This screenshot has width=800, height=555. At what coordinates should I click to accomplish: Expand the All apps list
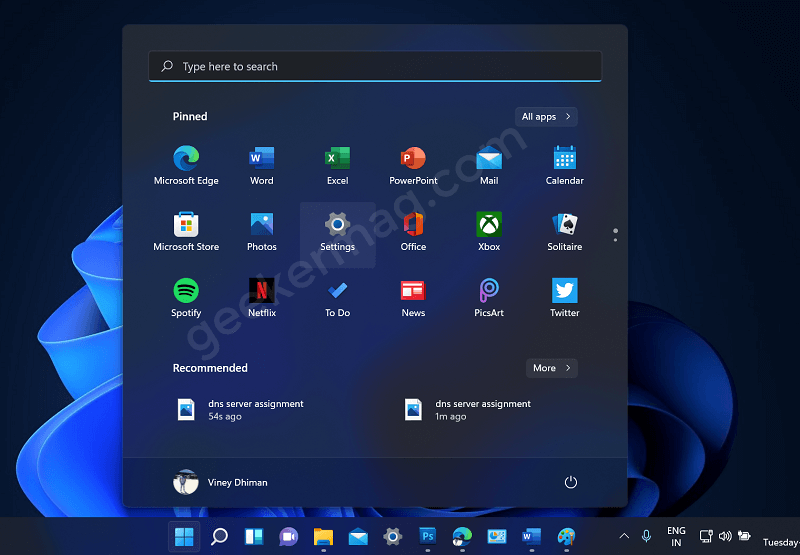click(546, 117)
